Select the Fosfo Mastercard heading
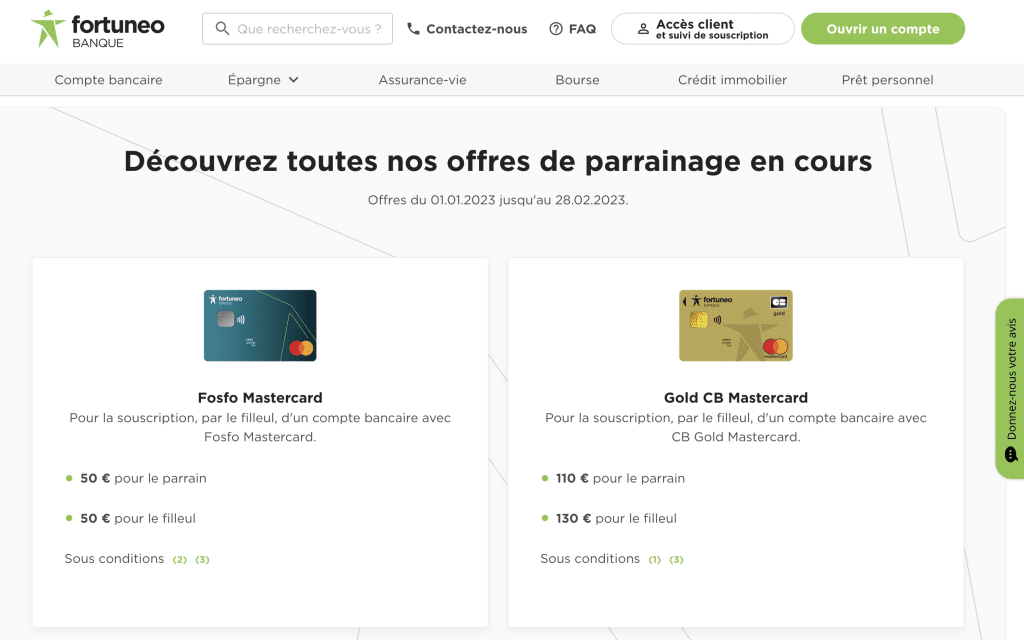1024x640 pixels. (260, 398)
